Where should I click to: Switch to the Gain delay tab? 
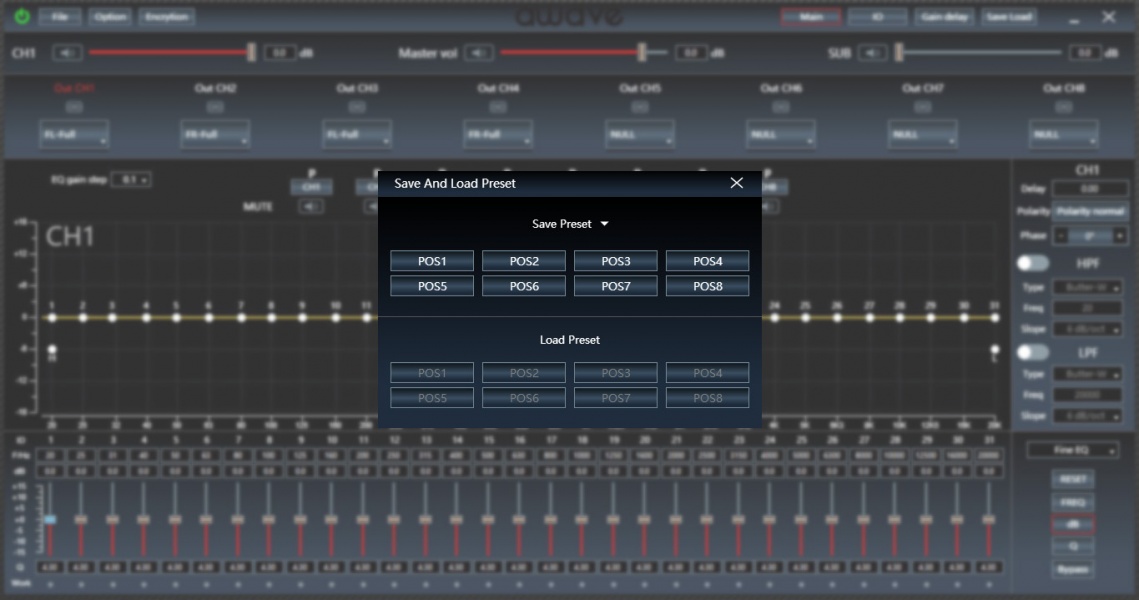[943, 17]
